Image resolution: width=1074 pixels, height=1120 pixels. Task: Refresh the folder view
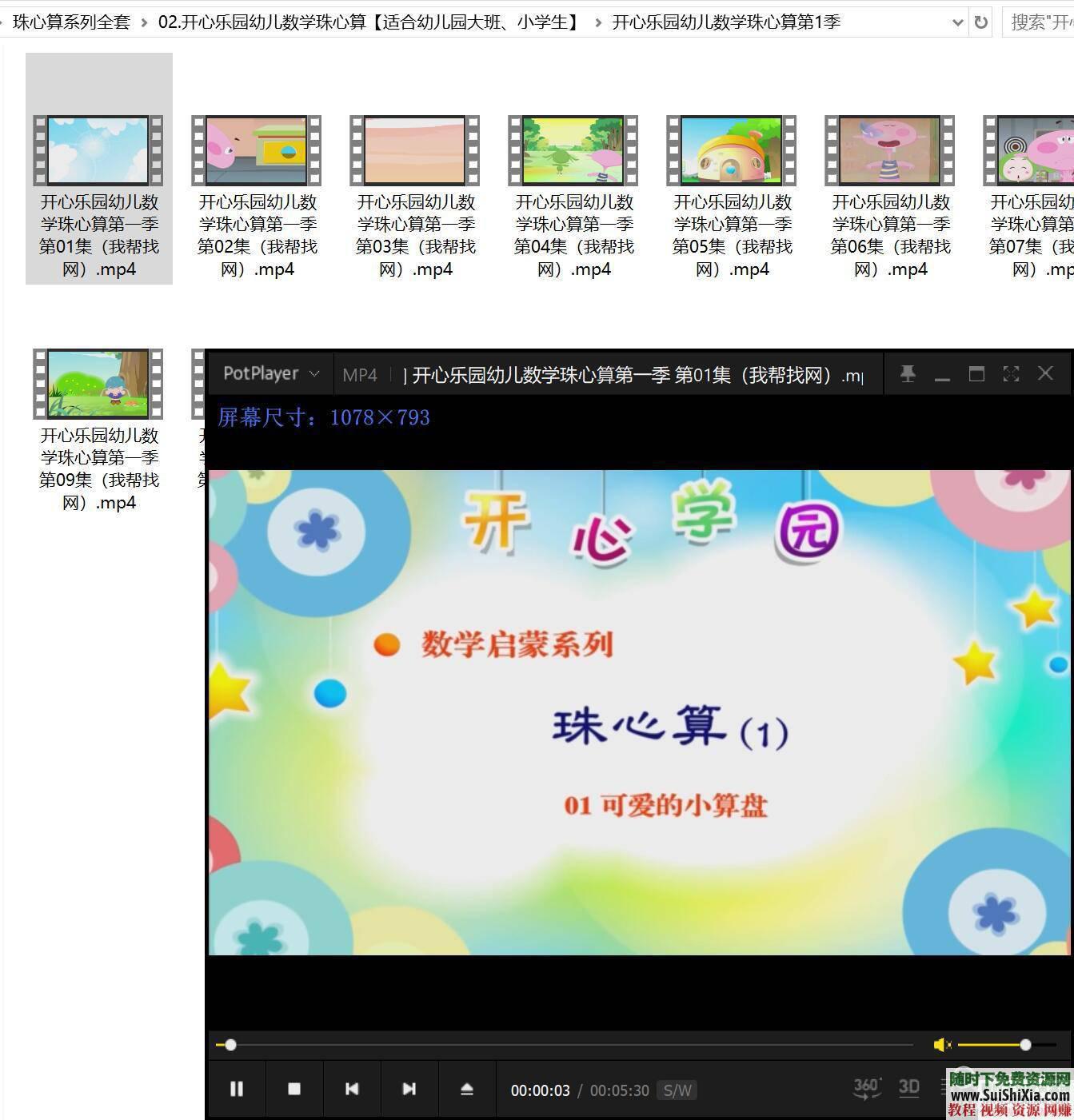coord(980,22)
